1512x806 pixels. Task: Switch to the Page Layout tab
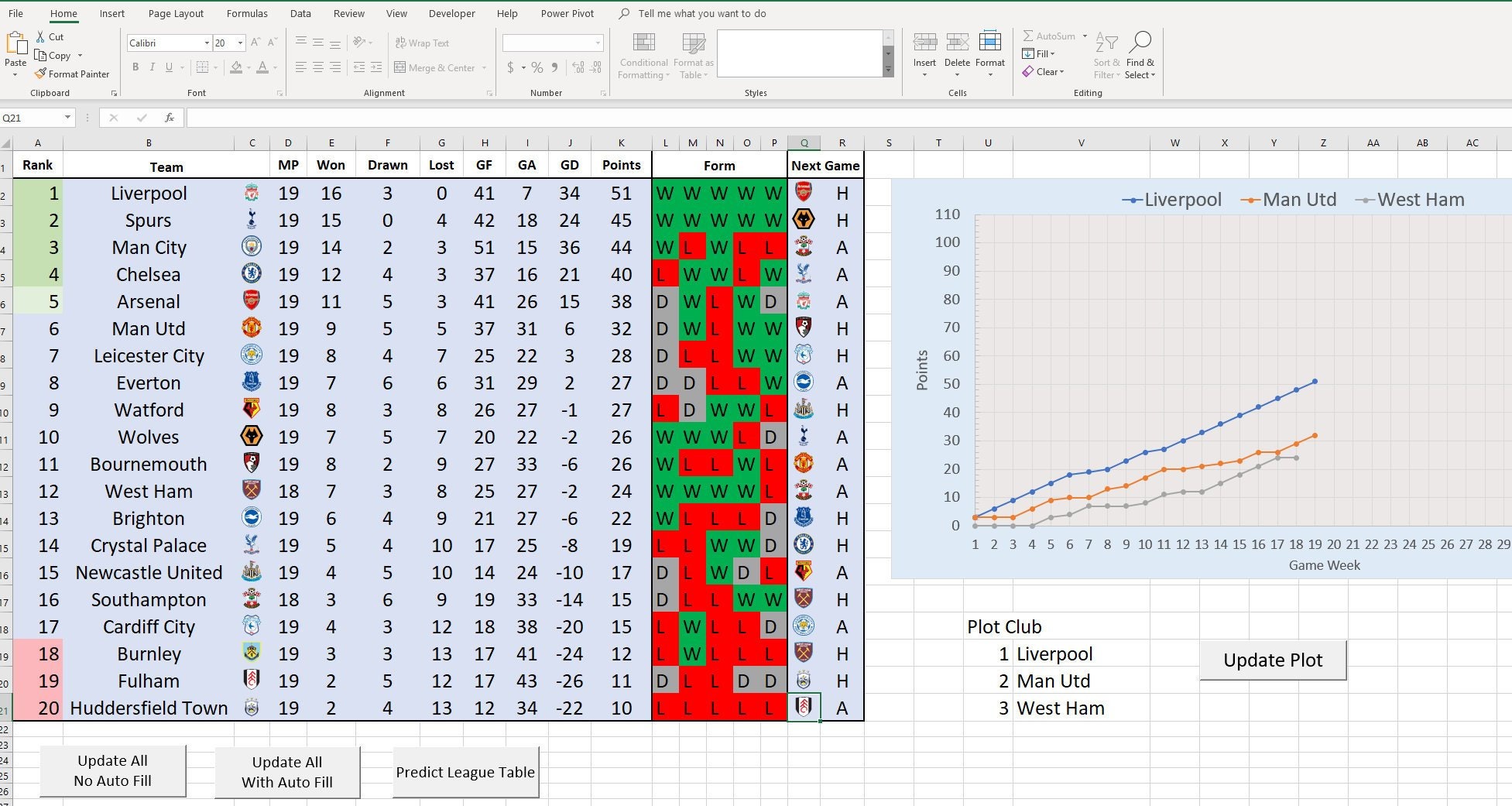(x=176, y=13)
